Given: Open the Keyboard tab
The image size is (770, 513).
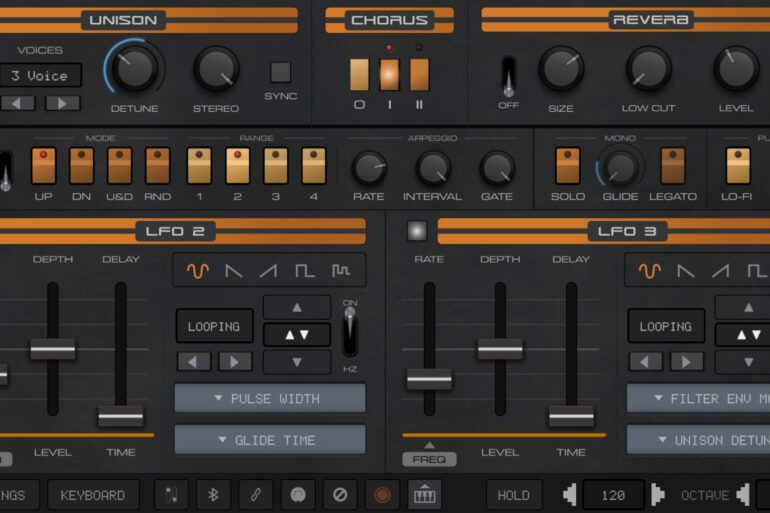Looking at the screenshot, I should [93, 495].
